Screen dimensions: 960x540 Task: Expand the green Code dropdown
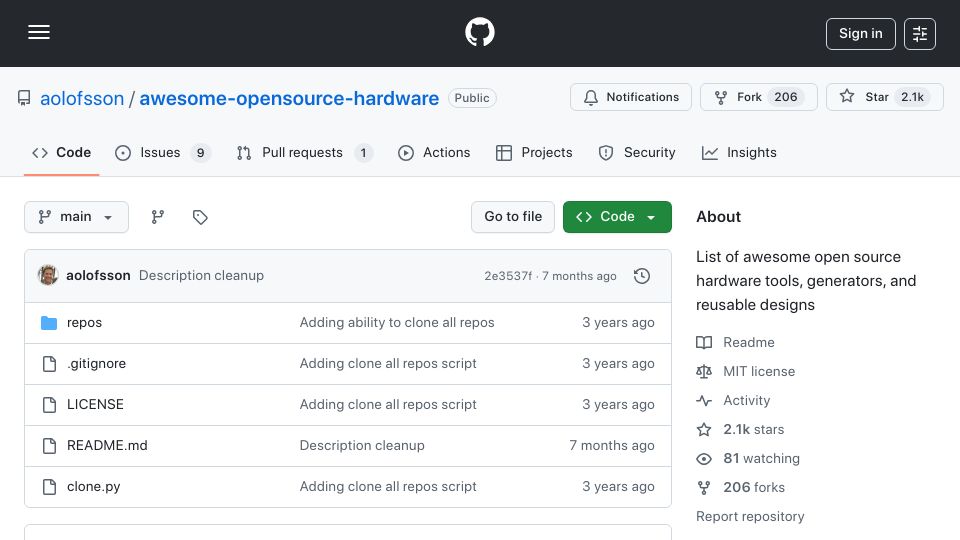[617, 217]
